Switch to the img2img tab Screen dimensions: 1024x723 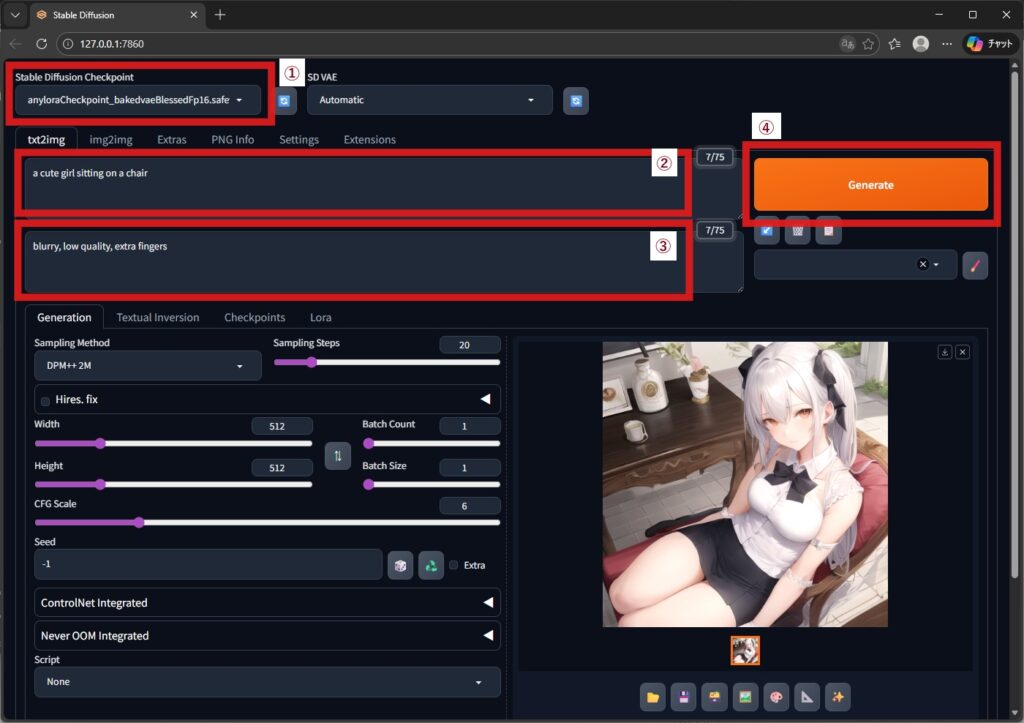pyautogui.click(x=110, y=140)
